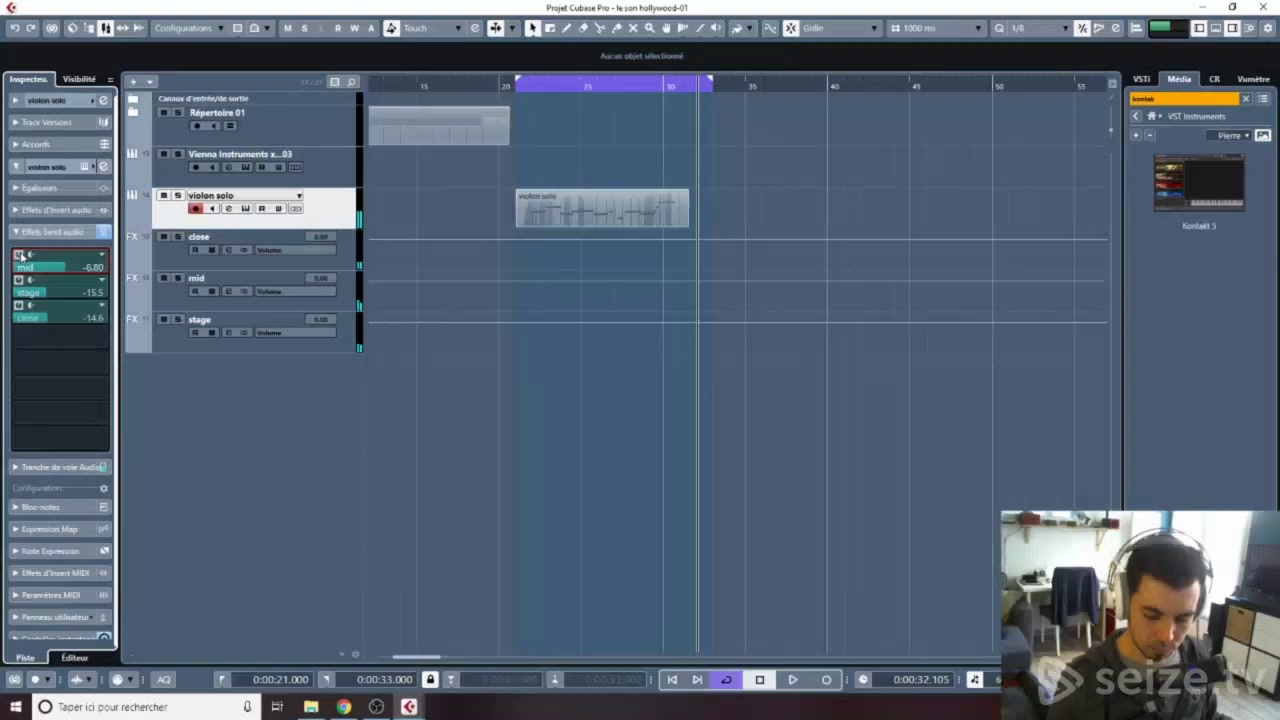Toggle the mid send power button

point(19,255)
